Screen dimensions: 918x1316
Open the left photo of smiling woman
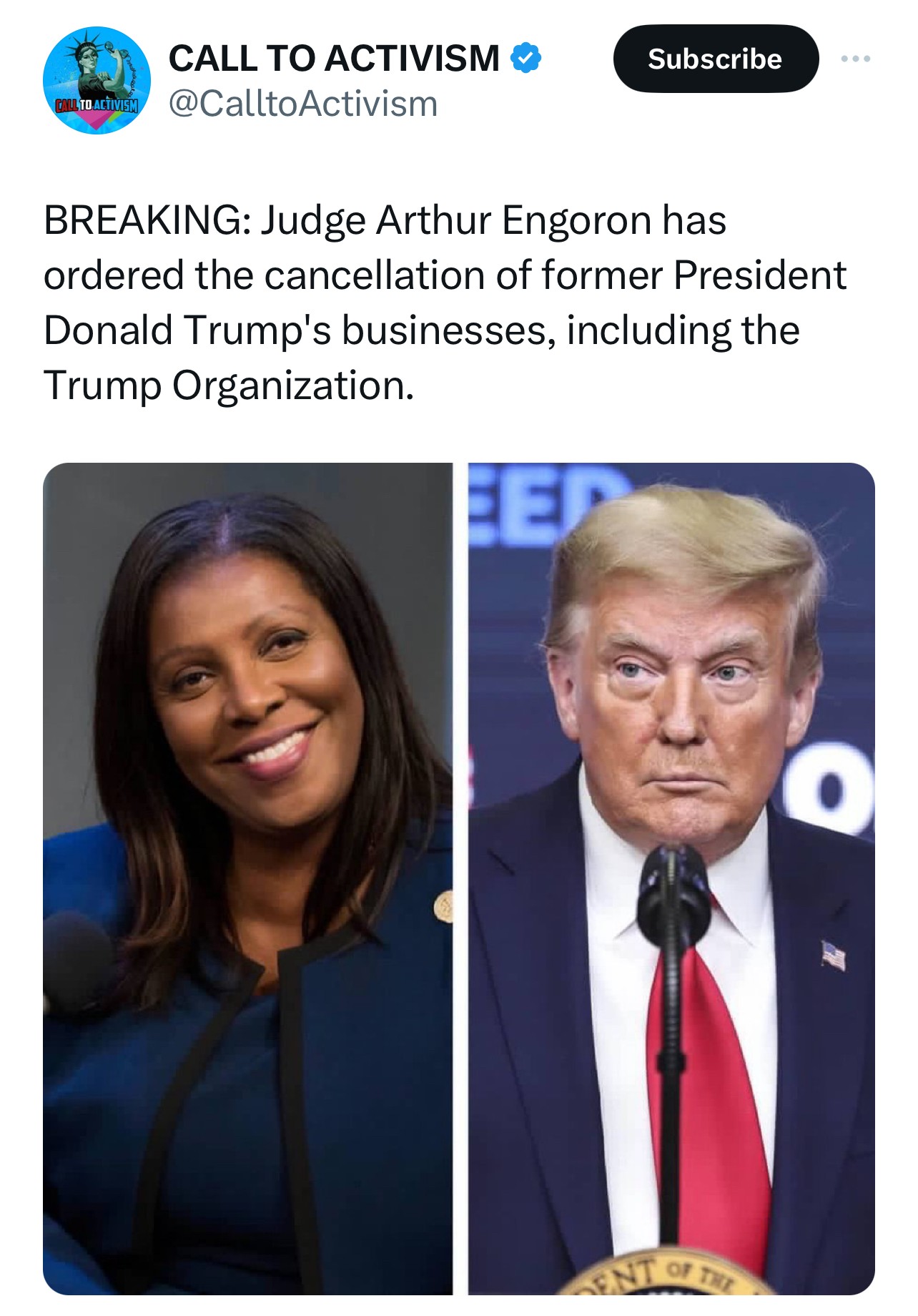(x=247, y=878)
